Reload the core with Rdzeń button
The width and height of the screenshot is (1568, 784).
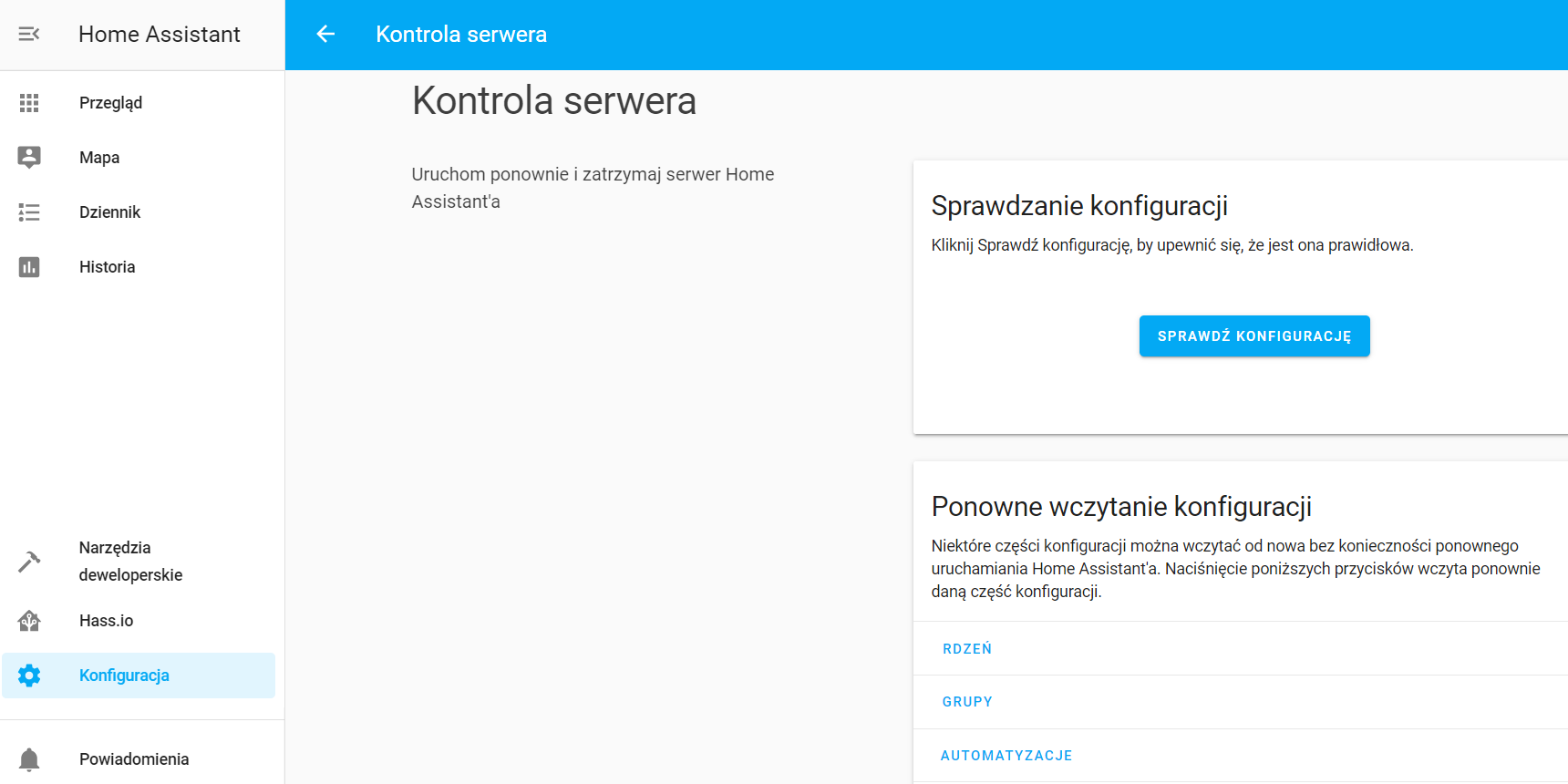click(967, 649)
